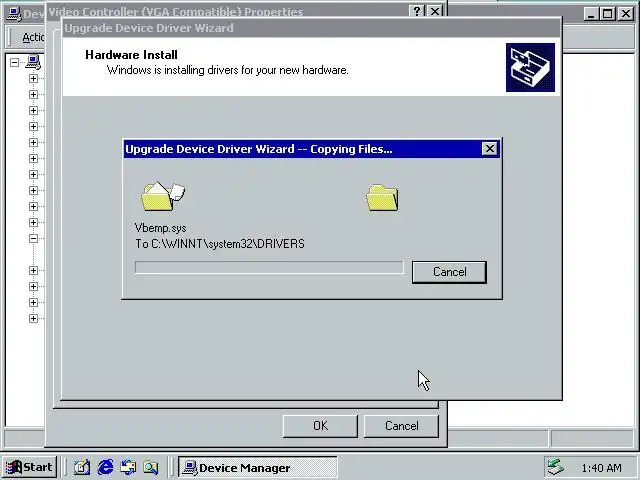This screenshot has width=640, height=480.
Task: Click the file copy progress bar
Action: (269, 267)
